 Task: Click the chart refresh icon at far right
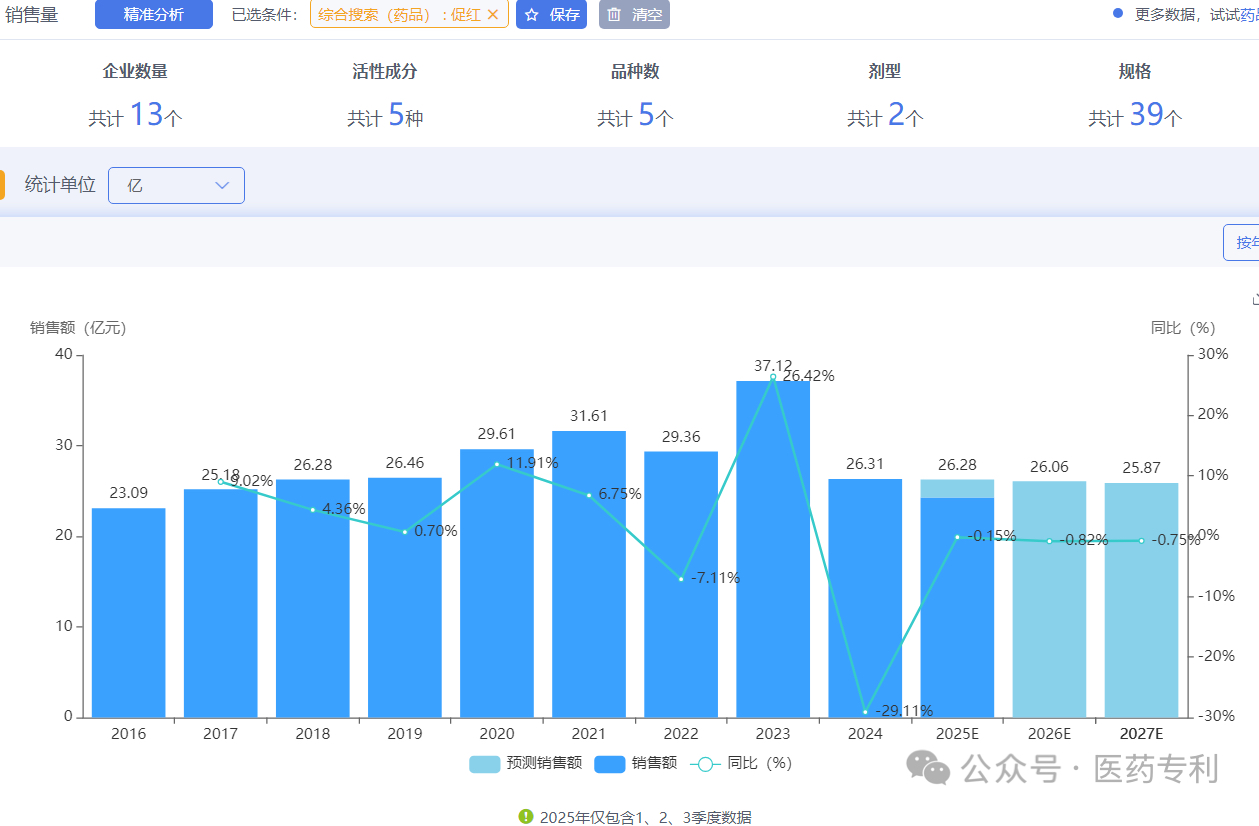click(x=1254, y=299)
